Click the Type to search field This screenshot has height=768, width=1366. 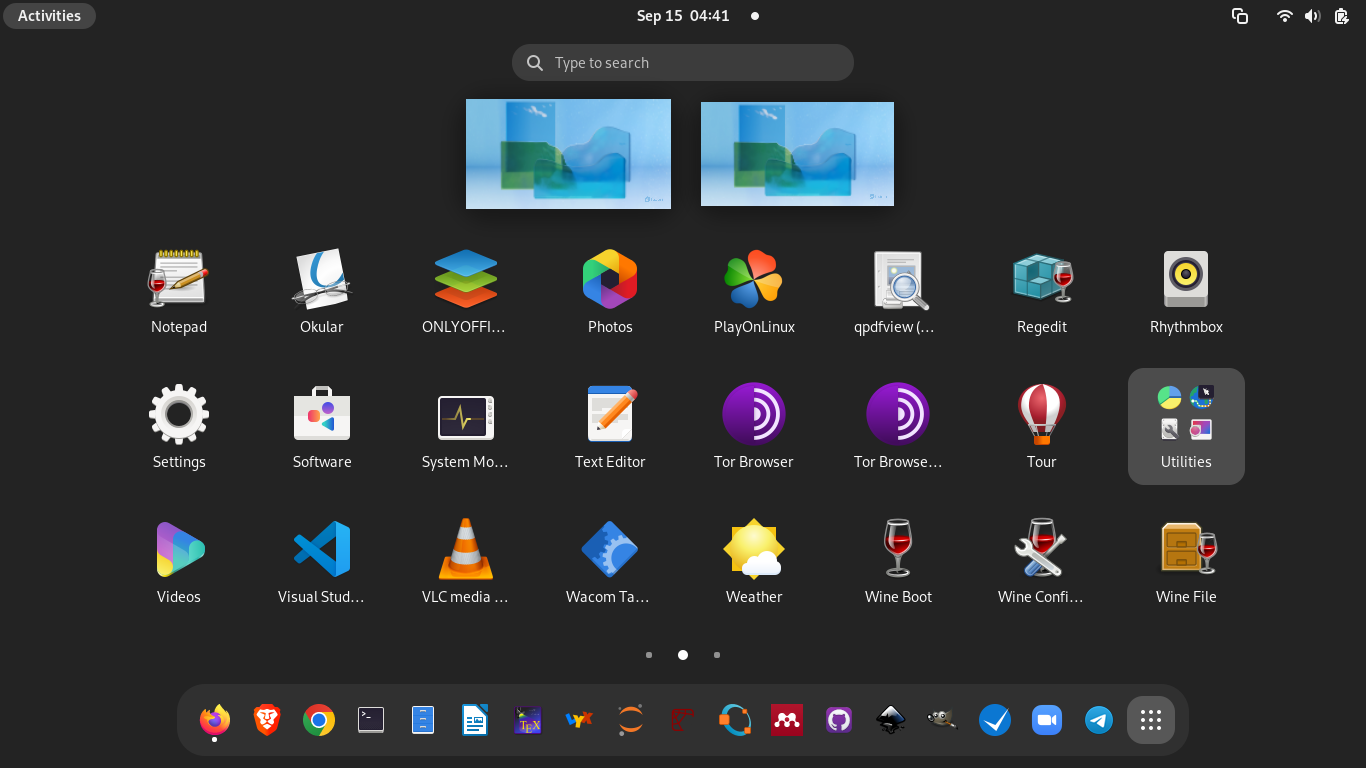(683, 63)
